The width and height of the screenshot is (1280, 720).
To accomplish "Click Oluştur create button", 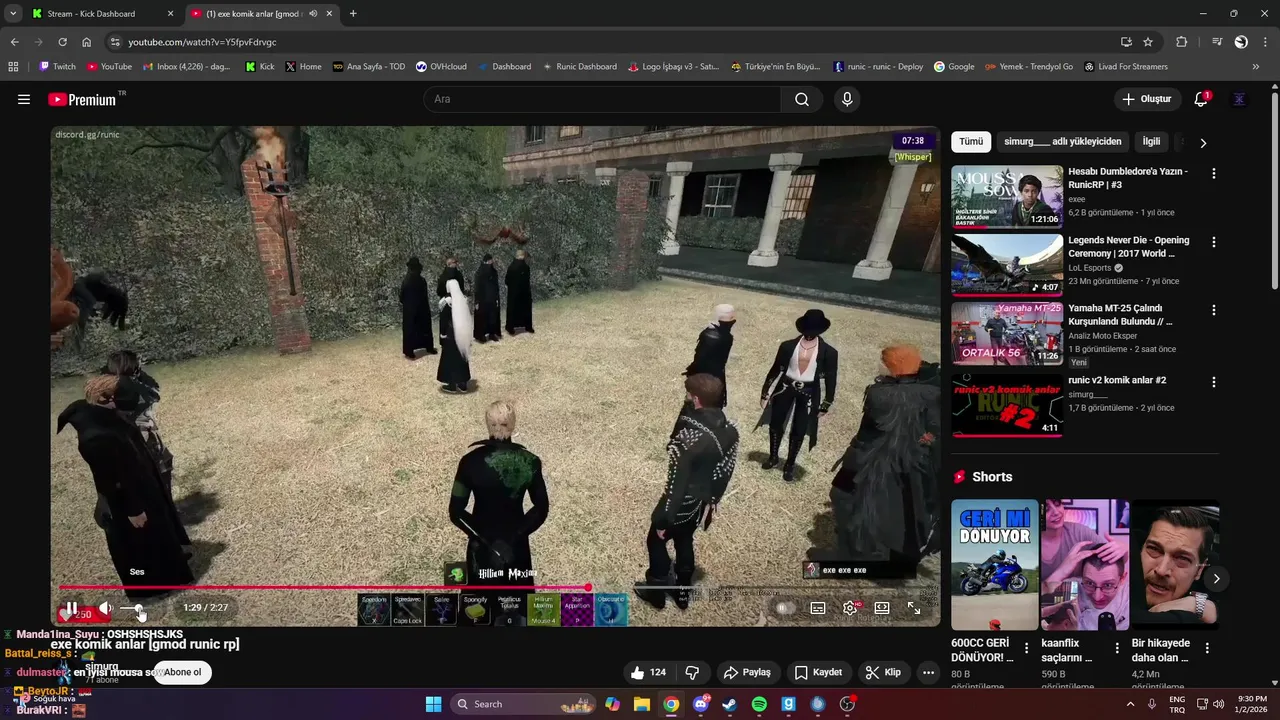I will (1146, 99).
